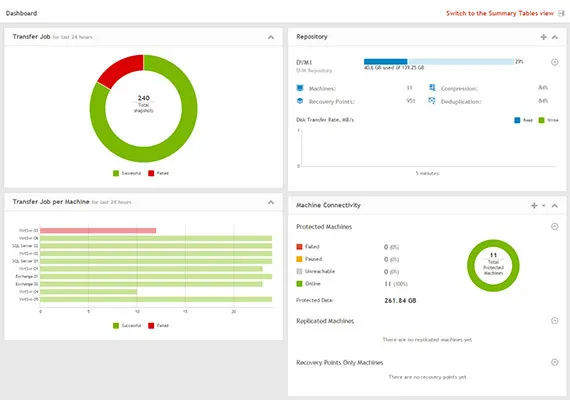Click the Dashboard title

point(21,13)
